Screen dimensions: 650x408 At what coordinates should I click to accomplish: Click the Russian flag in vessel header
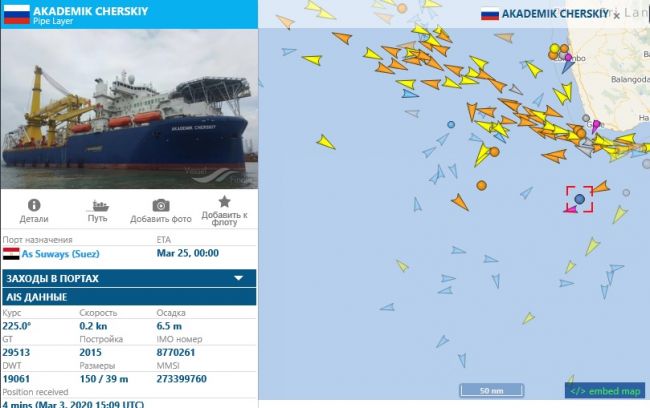coord(17,15)
